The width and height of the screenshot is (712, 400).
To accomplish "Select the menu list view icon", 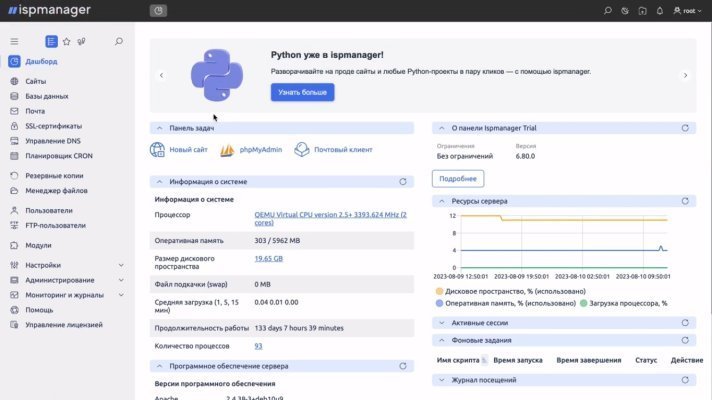I will tap(51, 41).
